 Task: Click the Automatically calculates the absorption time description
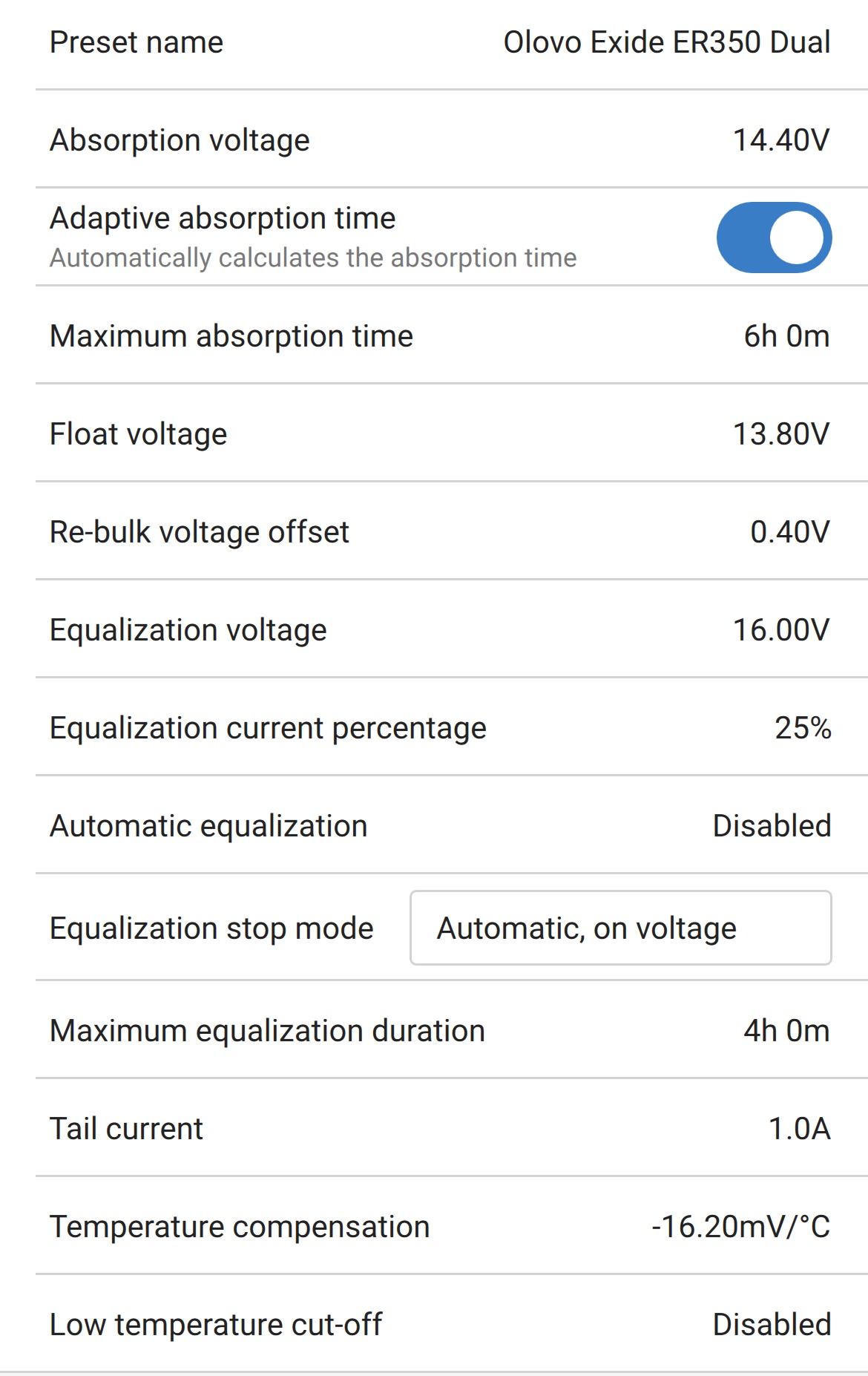click(312, 258)
